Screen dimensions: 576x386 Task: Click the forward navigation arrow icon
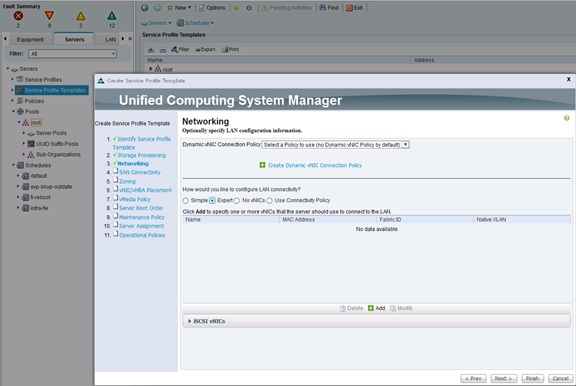pyautogui.click(x=157, y=7)
